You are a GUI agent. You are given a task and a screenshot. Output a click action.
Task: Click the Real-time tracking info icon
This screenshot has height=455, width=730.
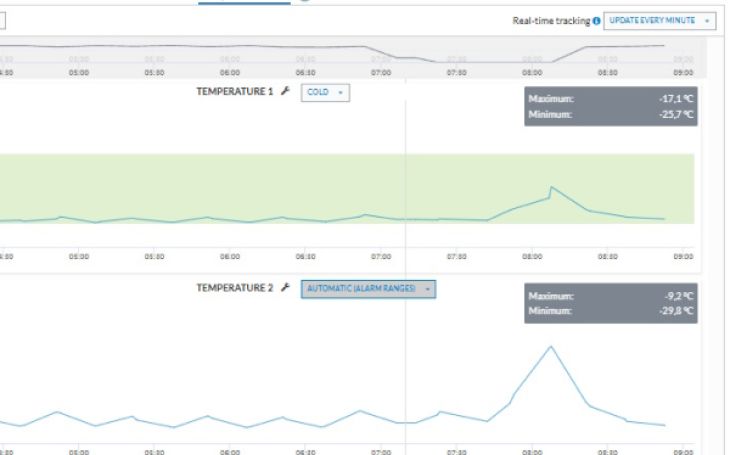[x=596, y=21]
